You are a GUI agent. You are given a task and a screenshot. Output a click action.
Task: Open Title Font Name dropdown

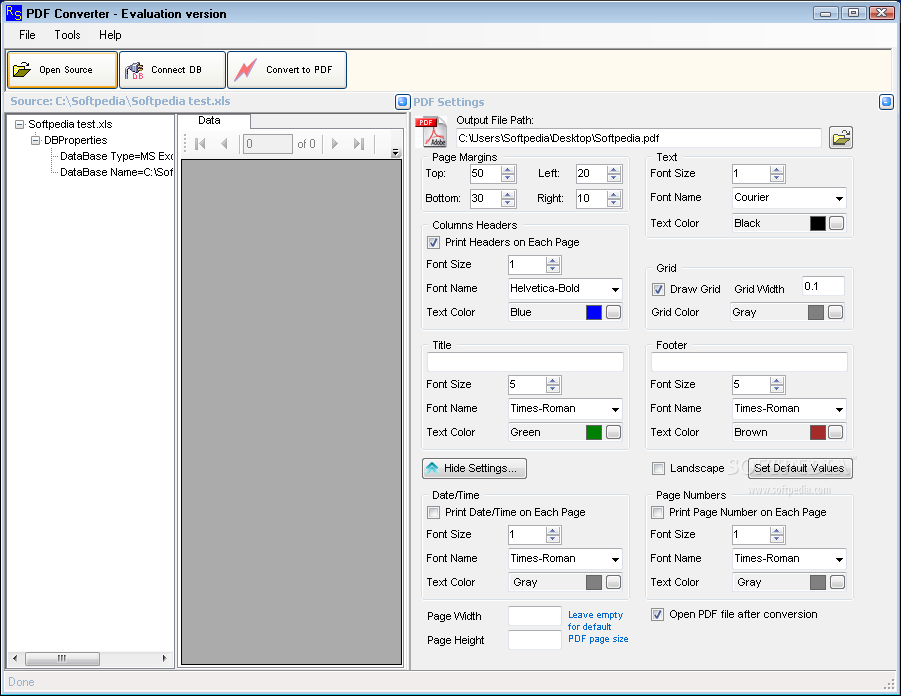tap(615, 409)
